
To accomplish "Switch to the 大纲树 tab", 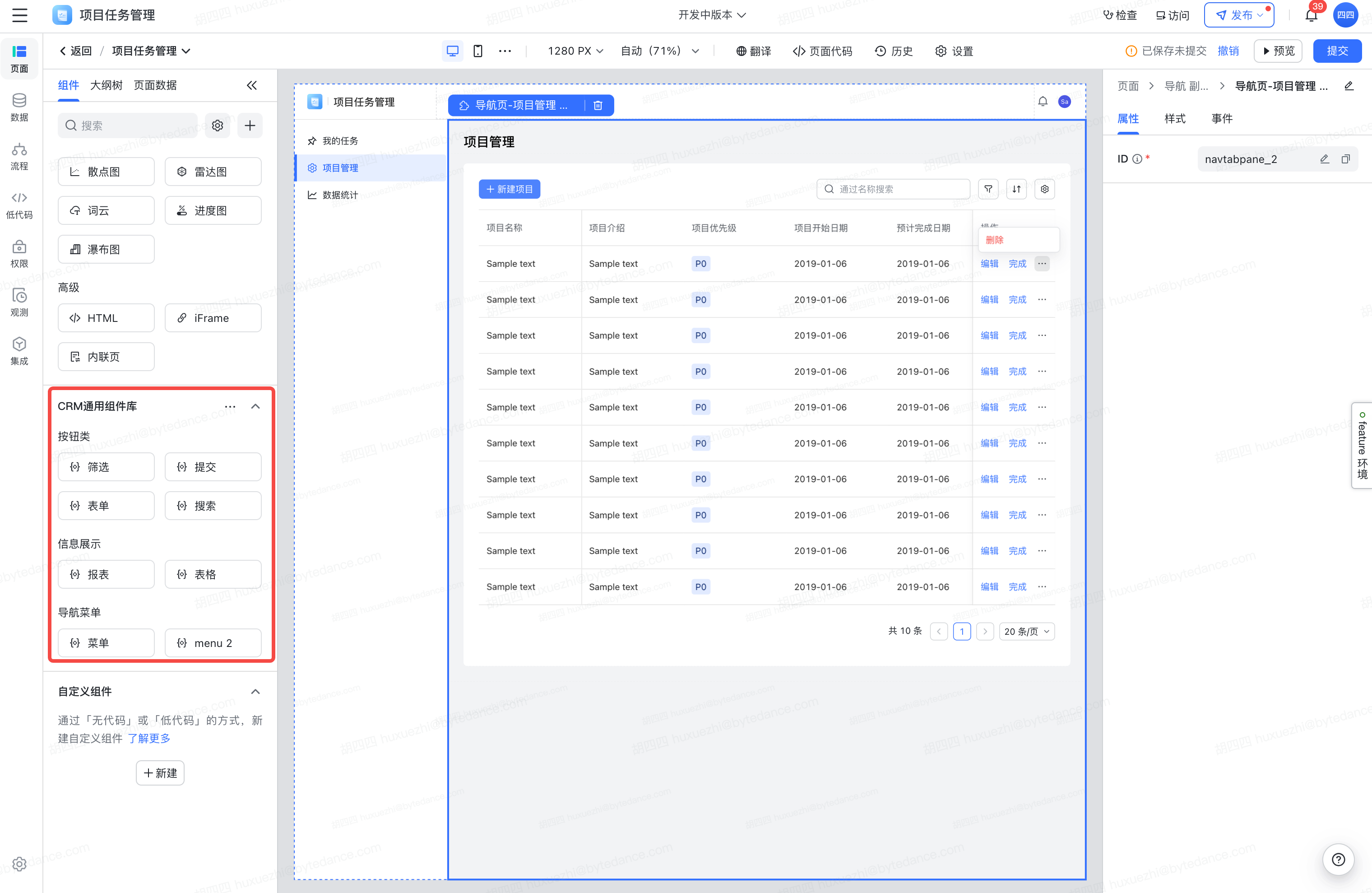I will coord(106,85).
